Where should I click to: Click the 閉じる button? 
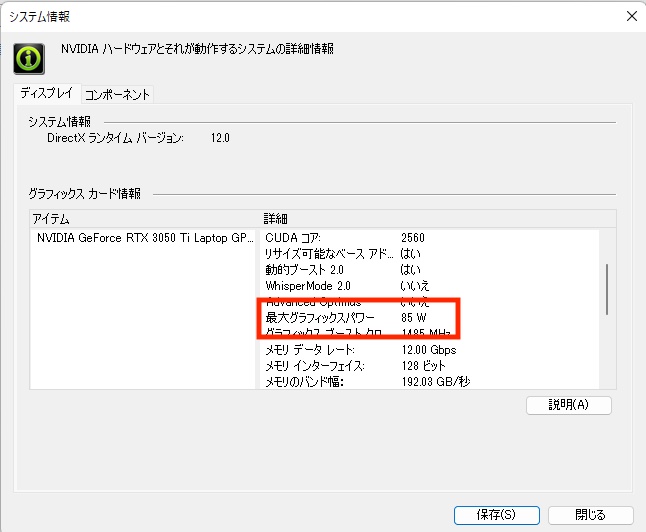pos(590,515)
